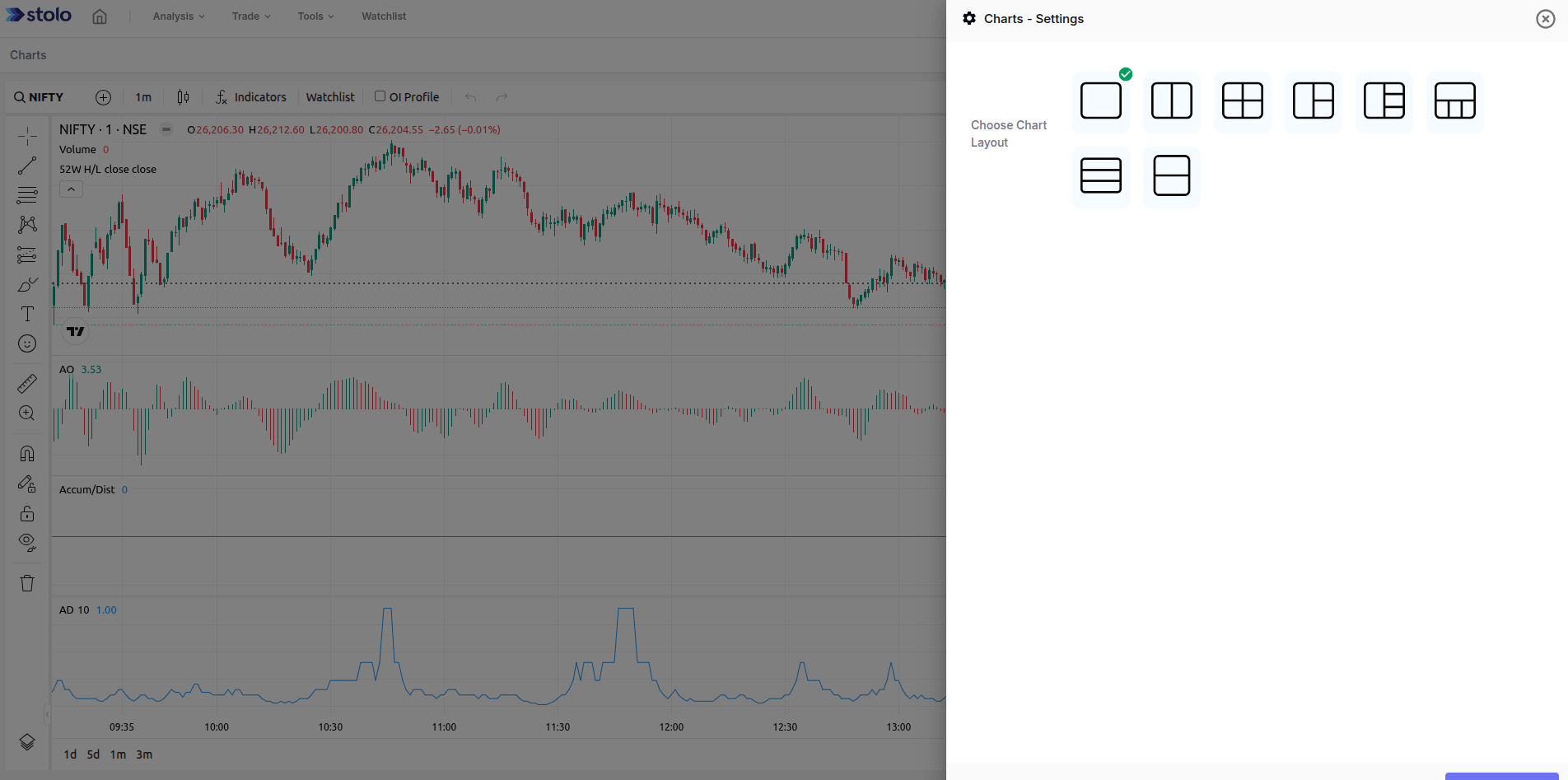Viewport: 1568px width, 780px height.
Task: Select the brush drawing tool
Action: pyautogui.click(x=27, y=284)
